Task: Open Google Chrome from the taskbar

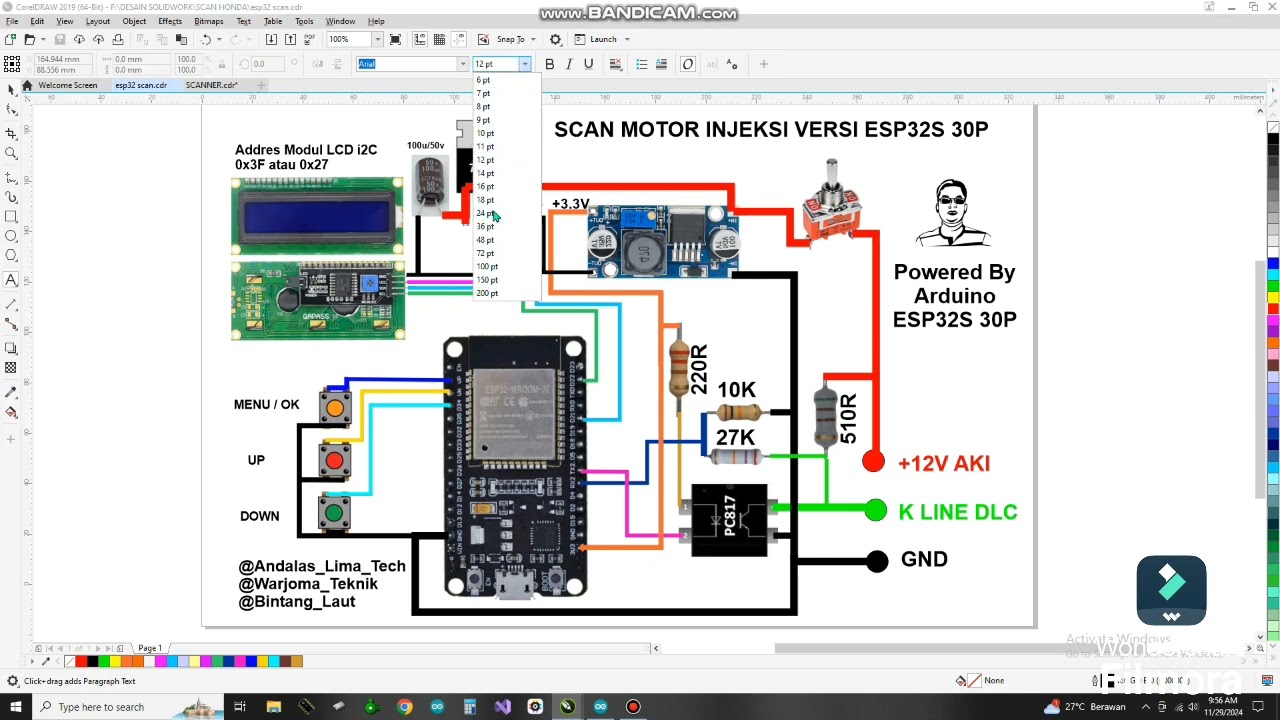Action: (404, 707)
